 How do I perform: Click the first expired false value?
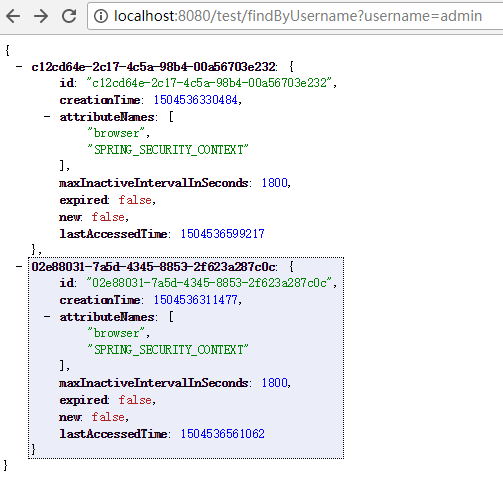click(x=135, y=200)
